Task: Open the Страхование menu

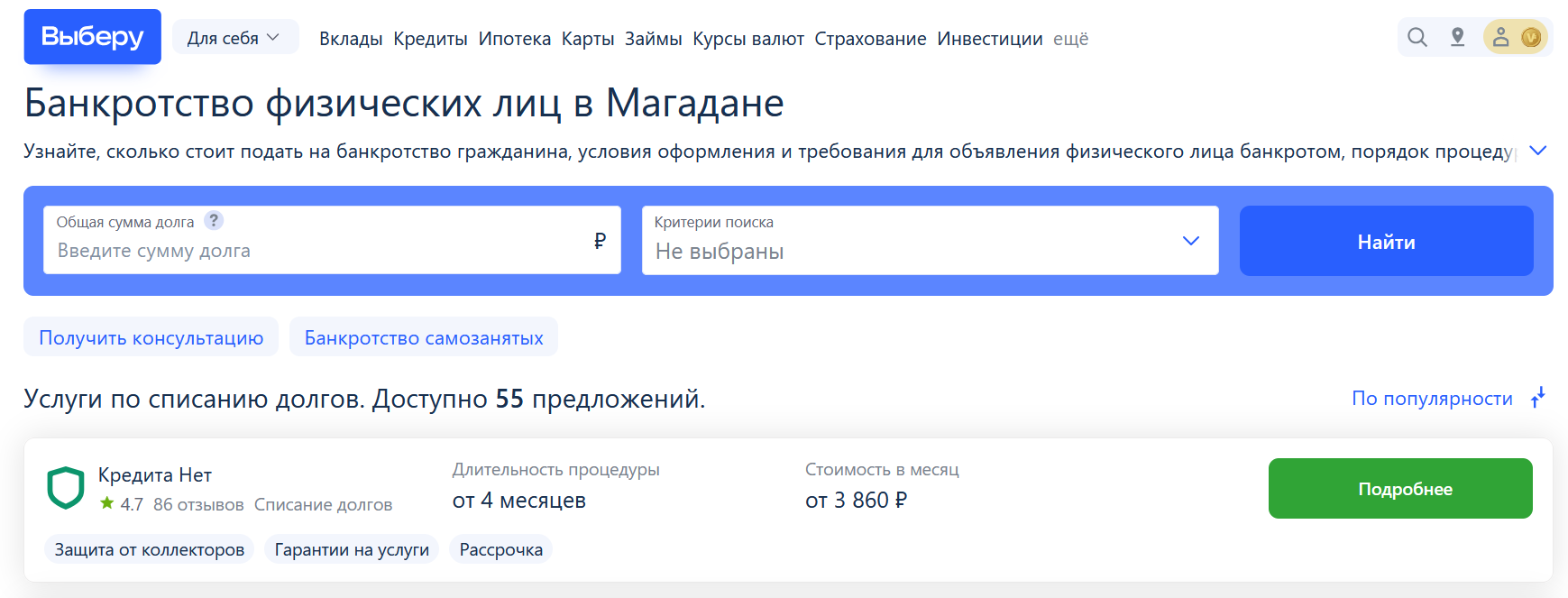Action: click(x=870, y=39)
